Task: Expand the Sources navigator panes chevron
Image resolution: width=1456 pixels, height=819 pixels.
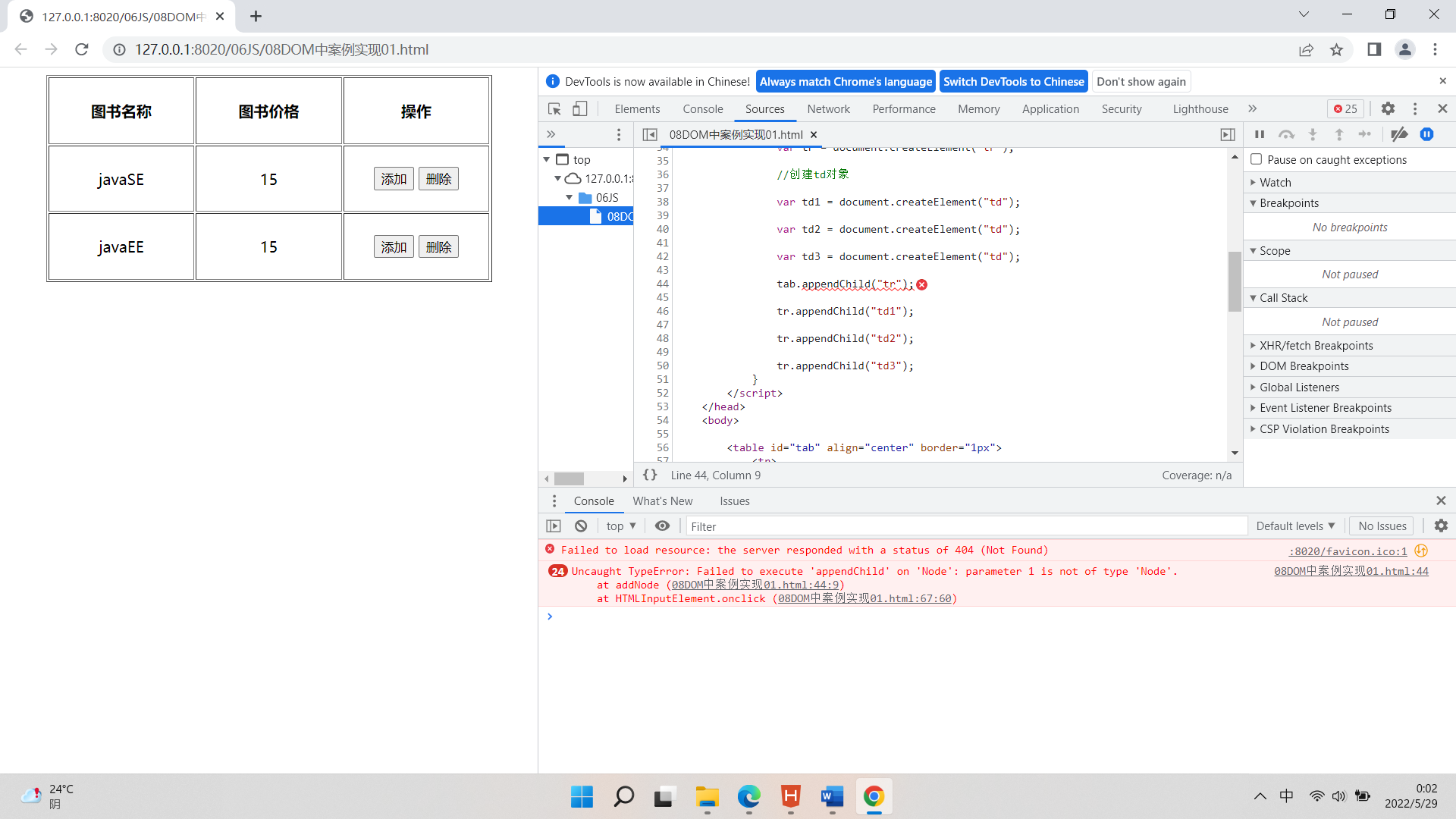Action: pyautogui.click(x=551, y=134)
